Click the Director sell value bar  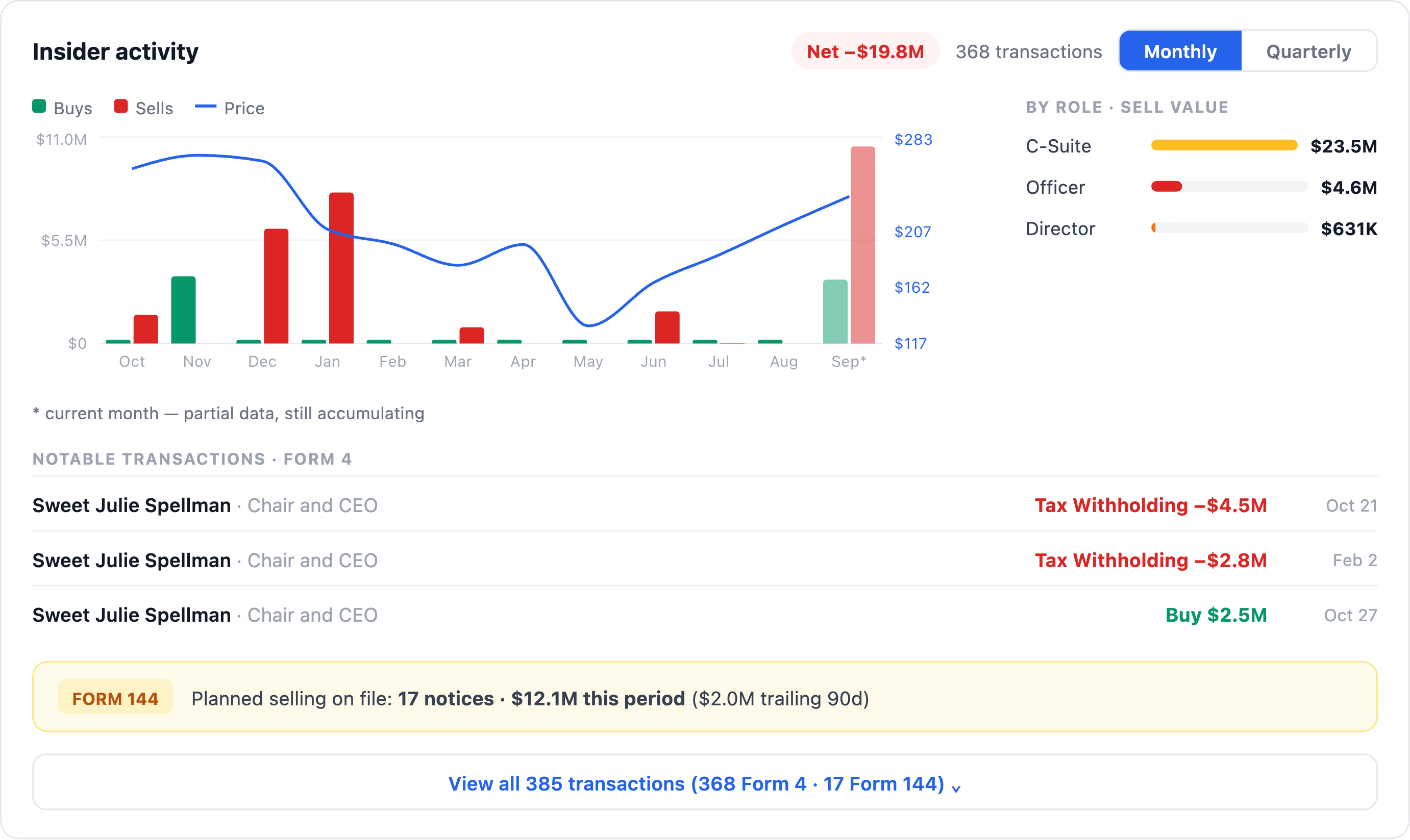(1153, 228)
